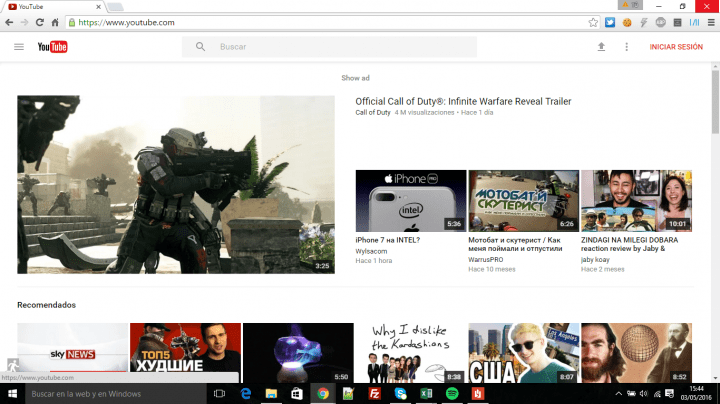Open Spotify from the taskbar

(x=452, y=393)
